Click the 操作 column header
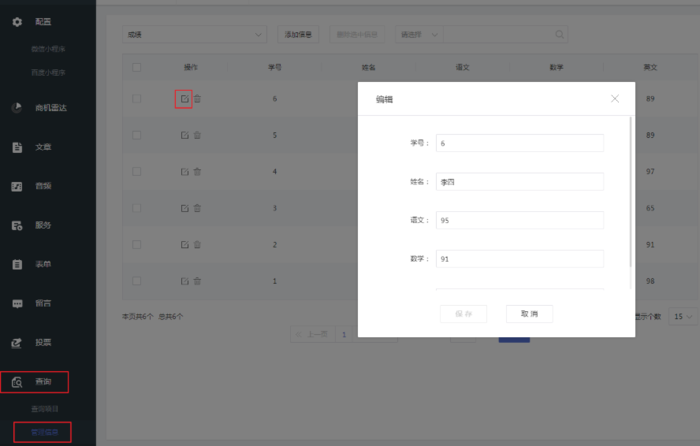The width and height of the screenshot is (700, 446). [x=191, y=67]
